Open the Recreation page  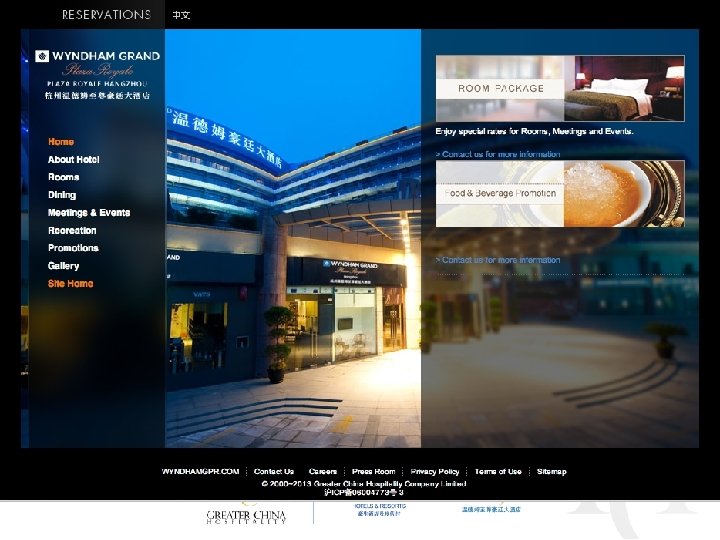click(x=72, y=231)
